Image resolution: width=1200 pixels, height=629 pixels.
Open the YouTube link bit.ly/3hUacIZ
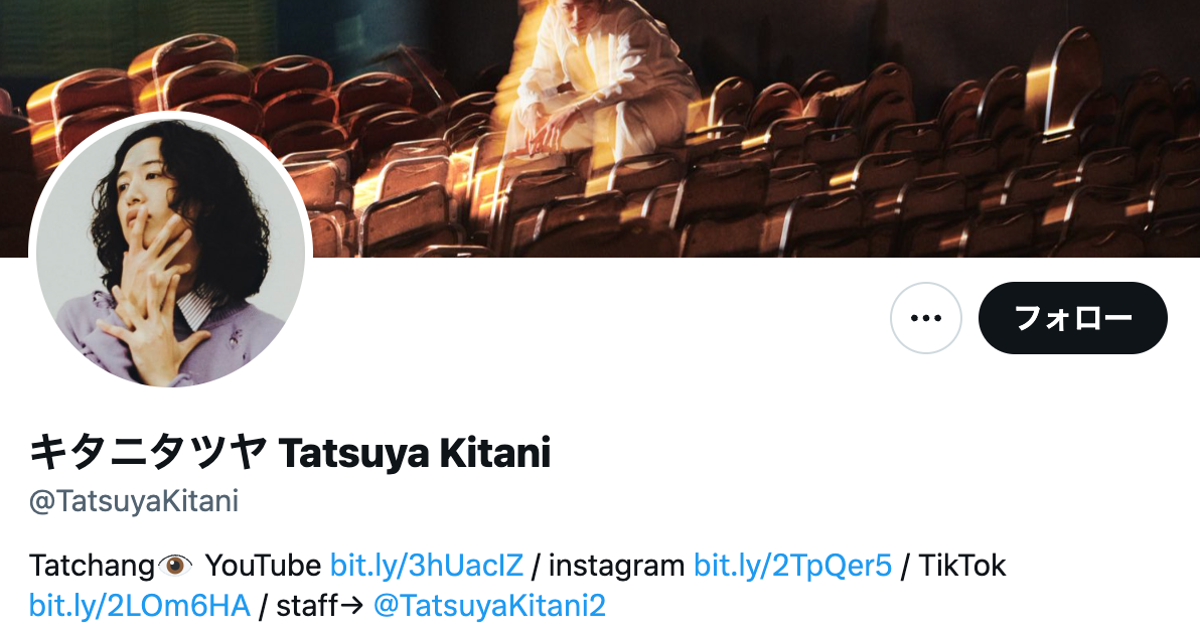(427, 566)
